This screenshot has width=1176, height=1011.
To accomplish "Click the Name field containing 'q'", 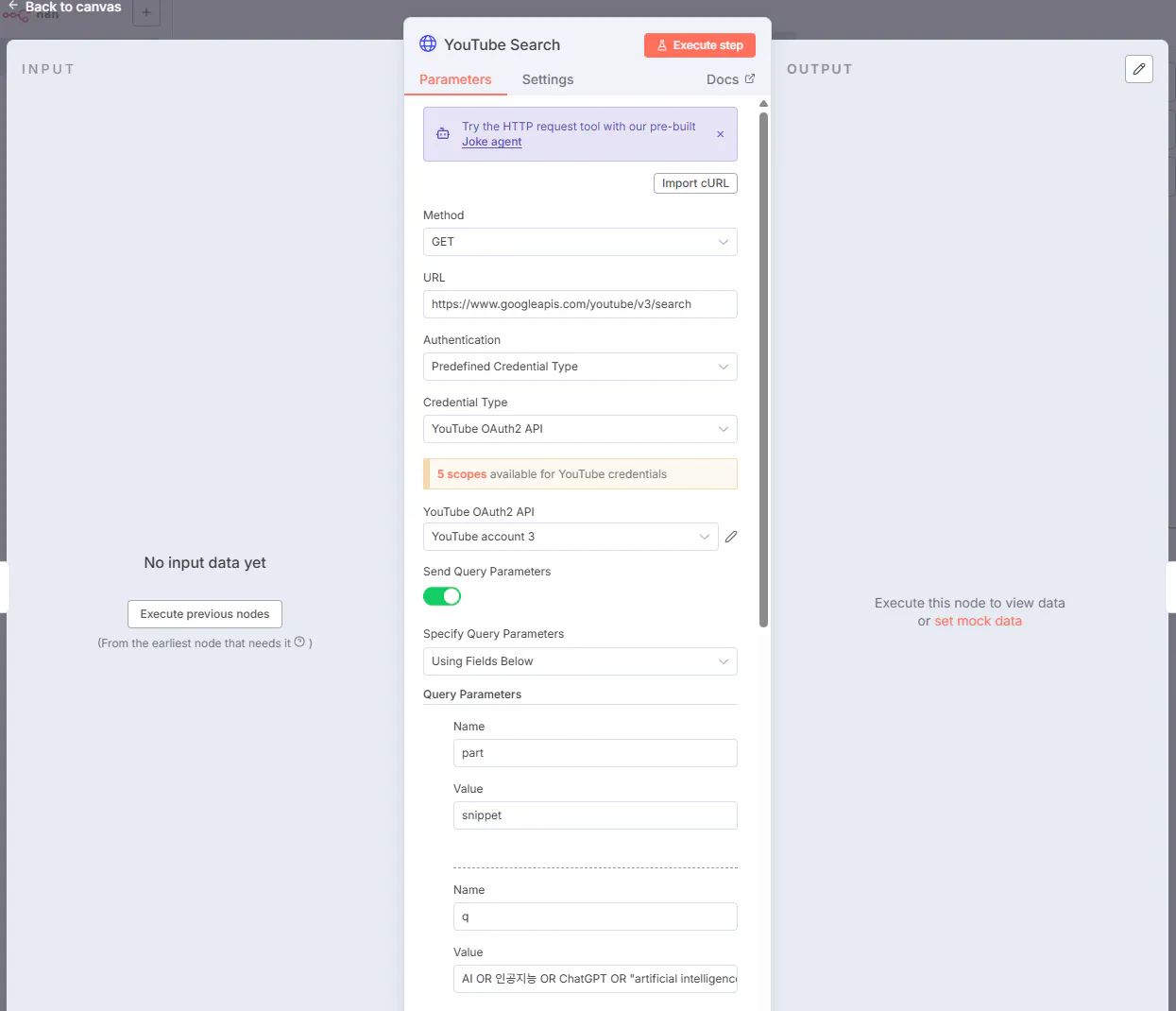I will (595, 917).
